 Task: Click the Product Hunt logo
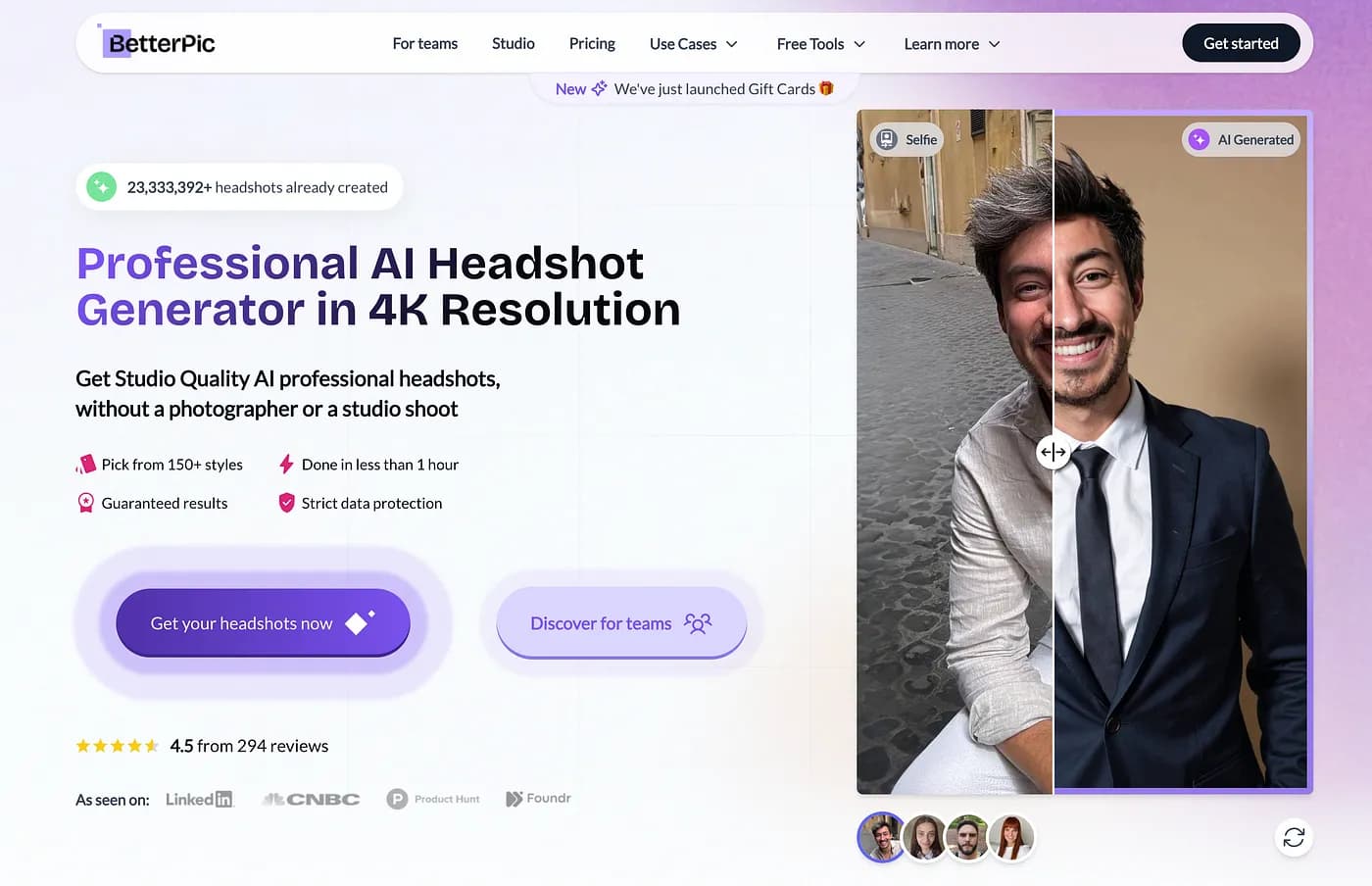coord(433,799)
